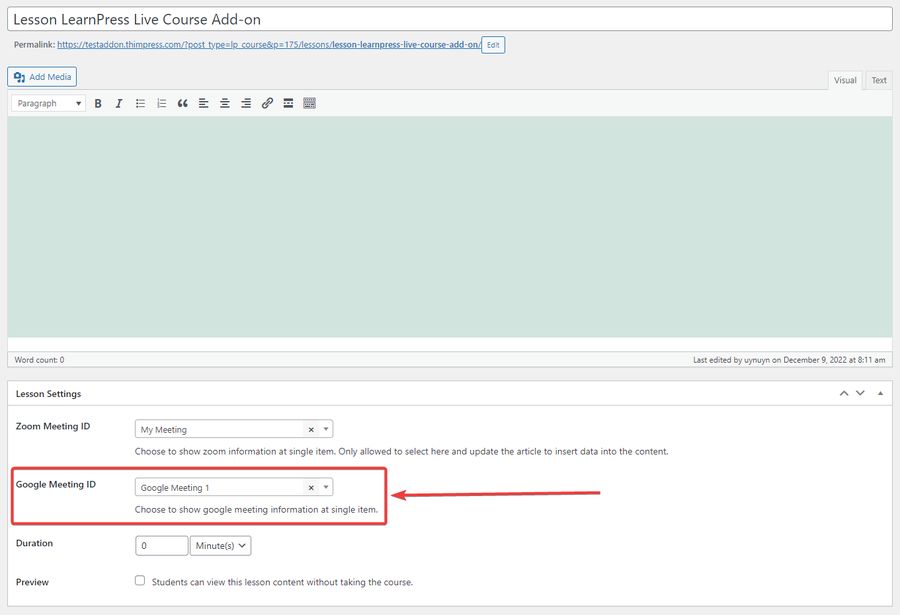Image resolution: width=900 pixels, height=615 pixels.
Task: Click inside the lesson content editor area
Action: point(450,227)
